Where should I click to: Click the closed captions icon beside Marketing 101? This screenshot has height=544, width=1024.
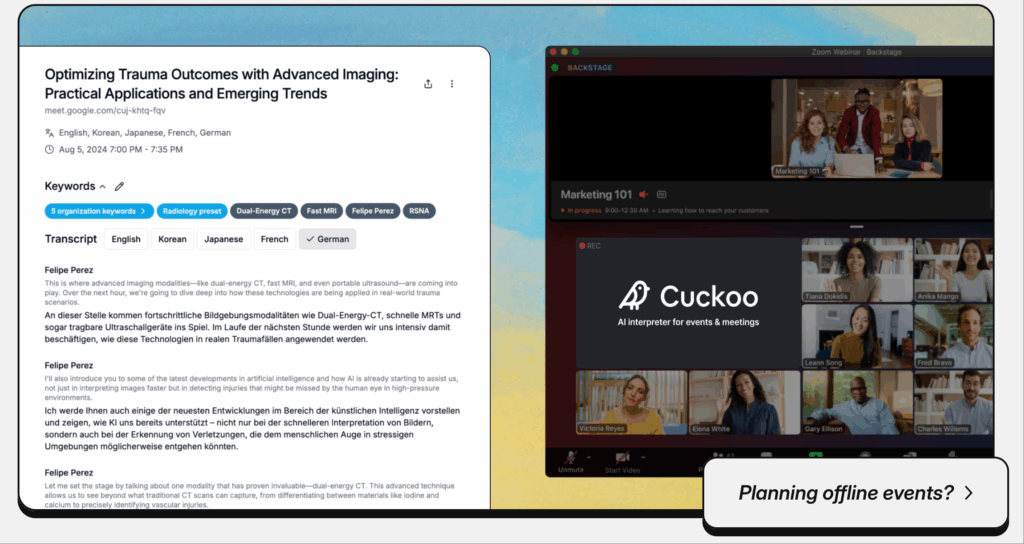[x=661, y=195]
